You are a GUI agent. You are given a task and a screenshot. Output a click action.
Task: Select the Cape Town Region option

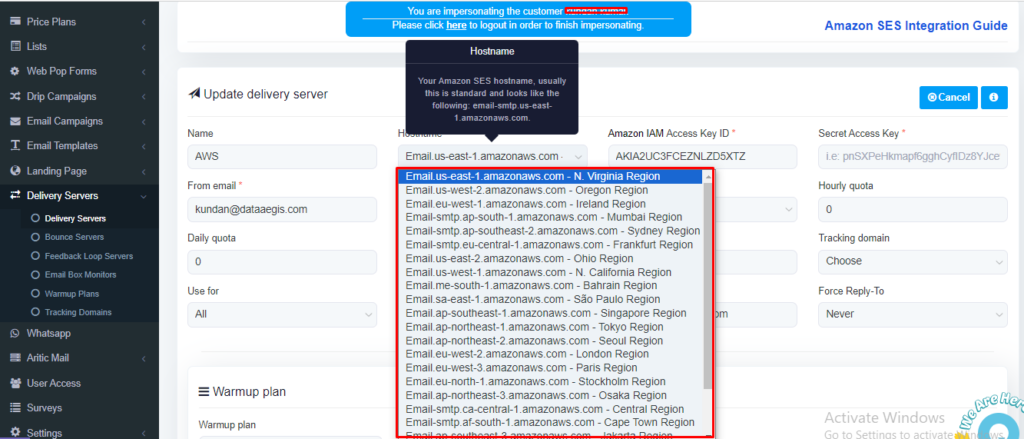(551, 423)
